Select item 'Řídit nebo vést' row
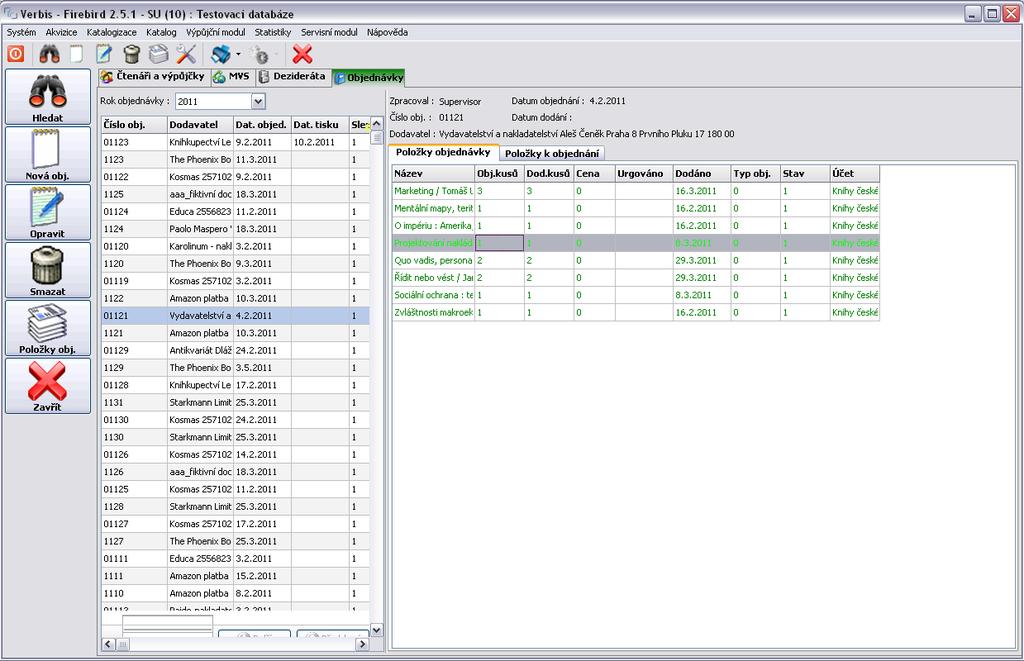1024x661 pixels. 635,278
